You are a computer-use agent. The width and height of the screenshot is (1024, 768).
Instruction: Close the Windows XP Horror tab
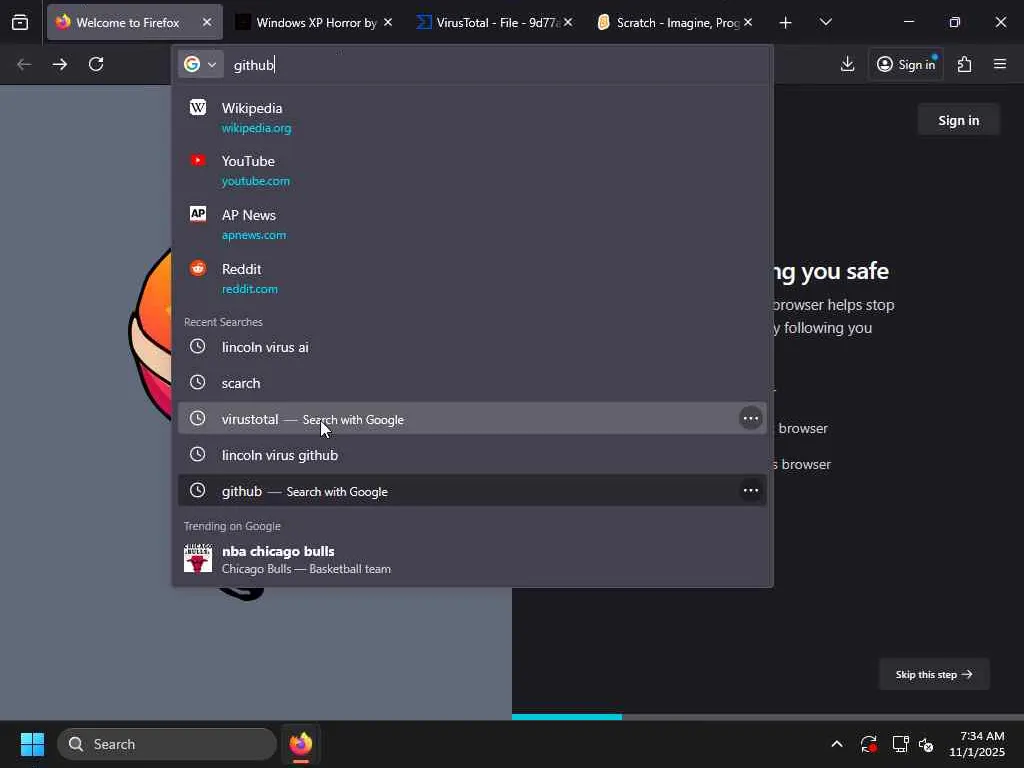point(388,22)
